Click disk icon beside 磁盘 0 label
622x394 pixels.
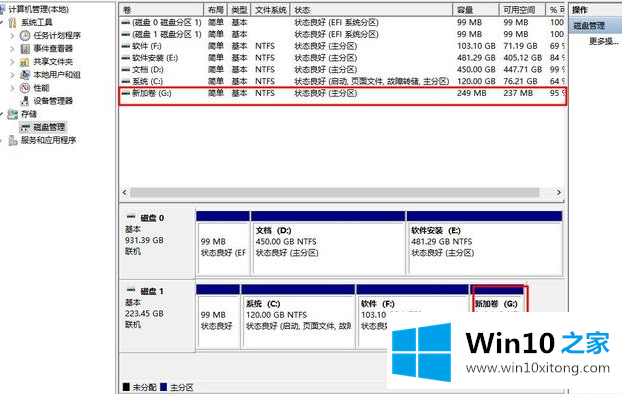coord(131,217)
